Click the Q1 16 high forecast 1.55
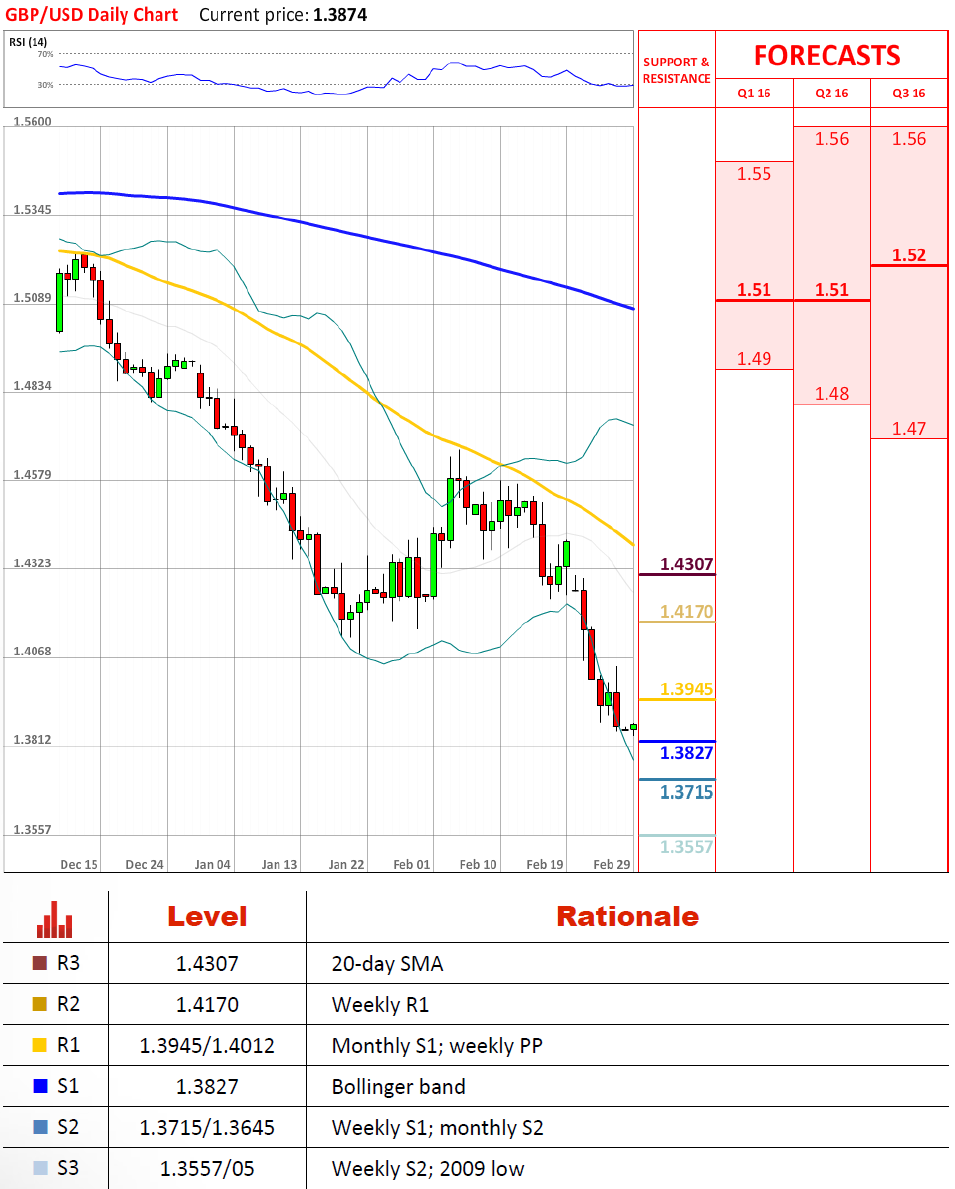The width and height of the screenshot is (955, 1189). (x=754, y=174)
